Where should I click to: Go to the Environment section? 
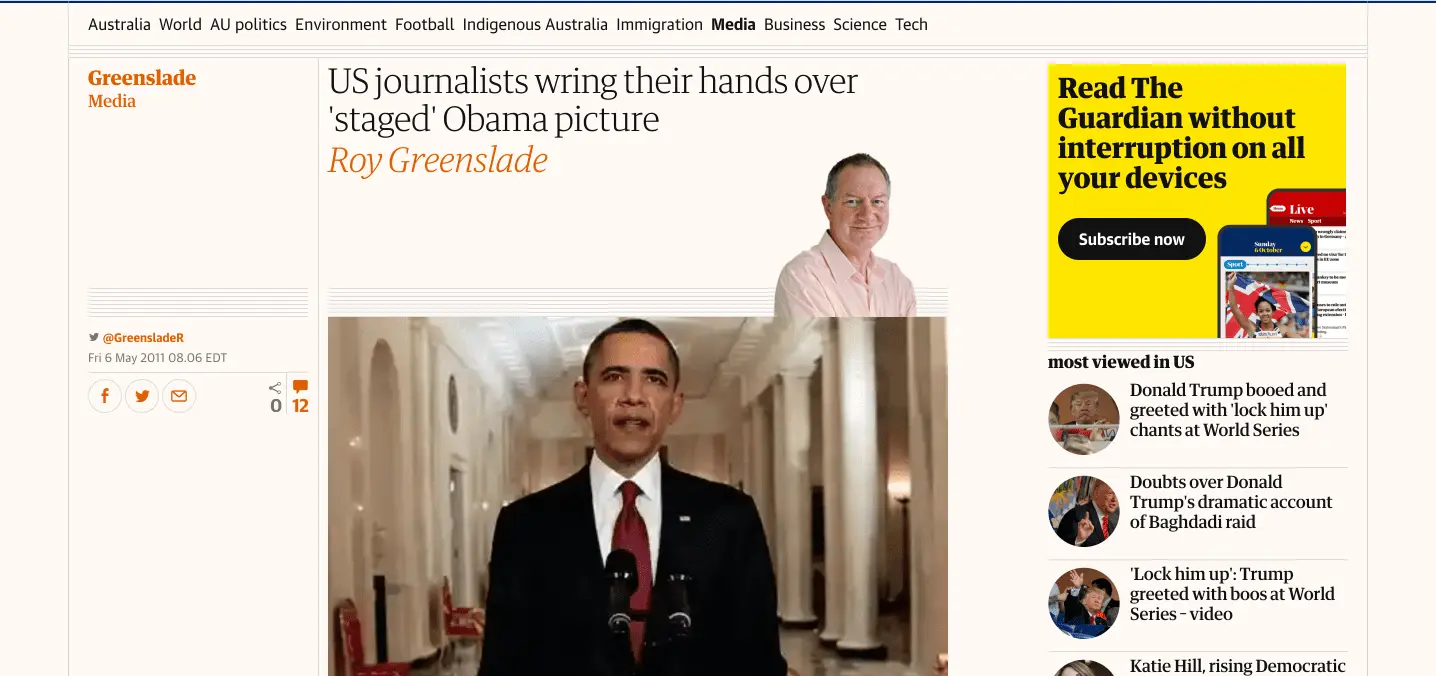tap(341, 24)
